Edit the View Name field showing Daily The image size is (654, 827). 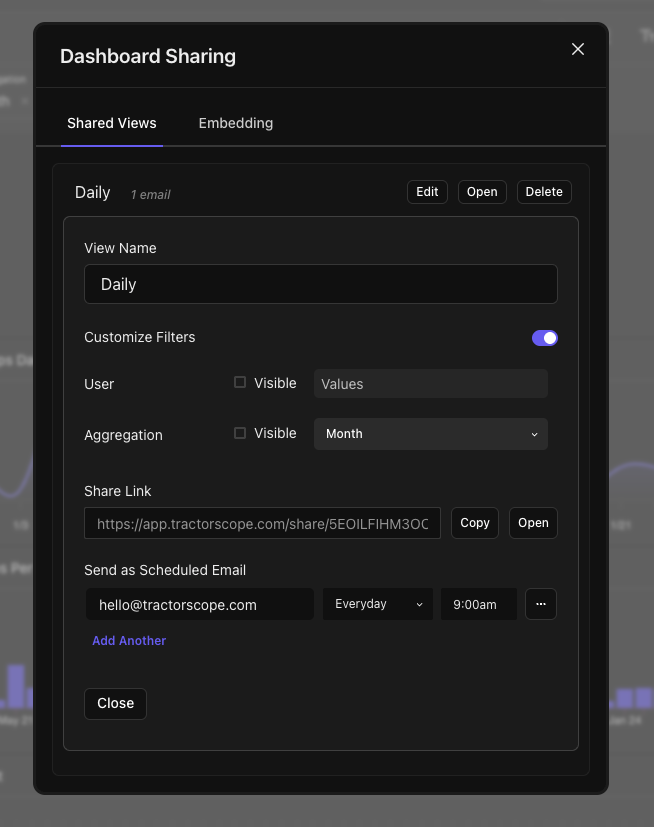[x=320, y=284]
